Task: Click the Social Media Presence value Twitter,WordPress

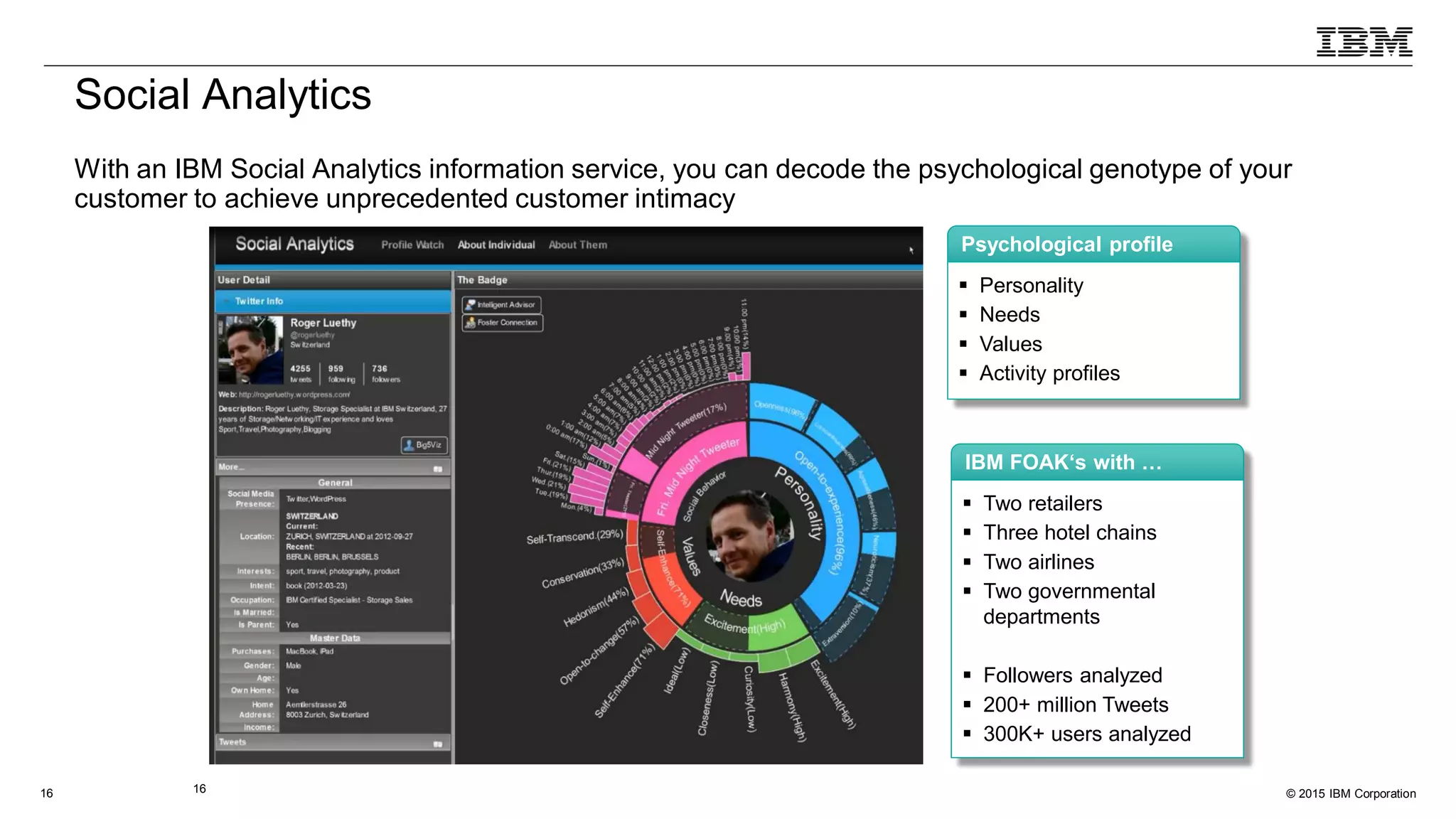Action: 316,499
